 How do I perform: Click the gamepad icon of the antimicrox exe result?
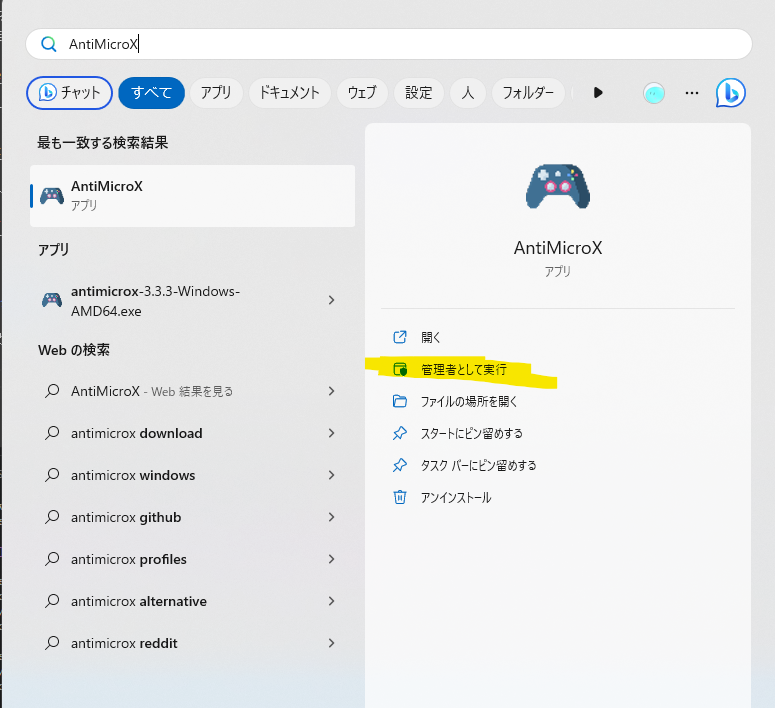[52, 300]
